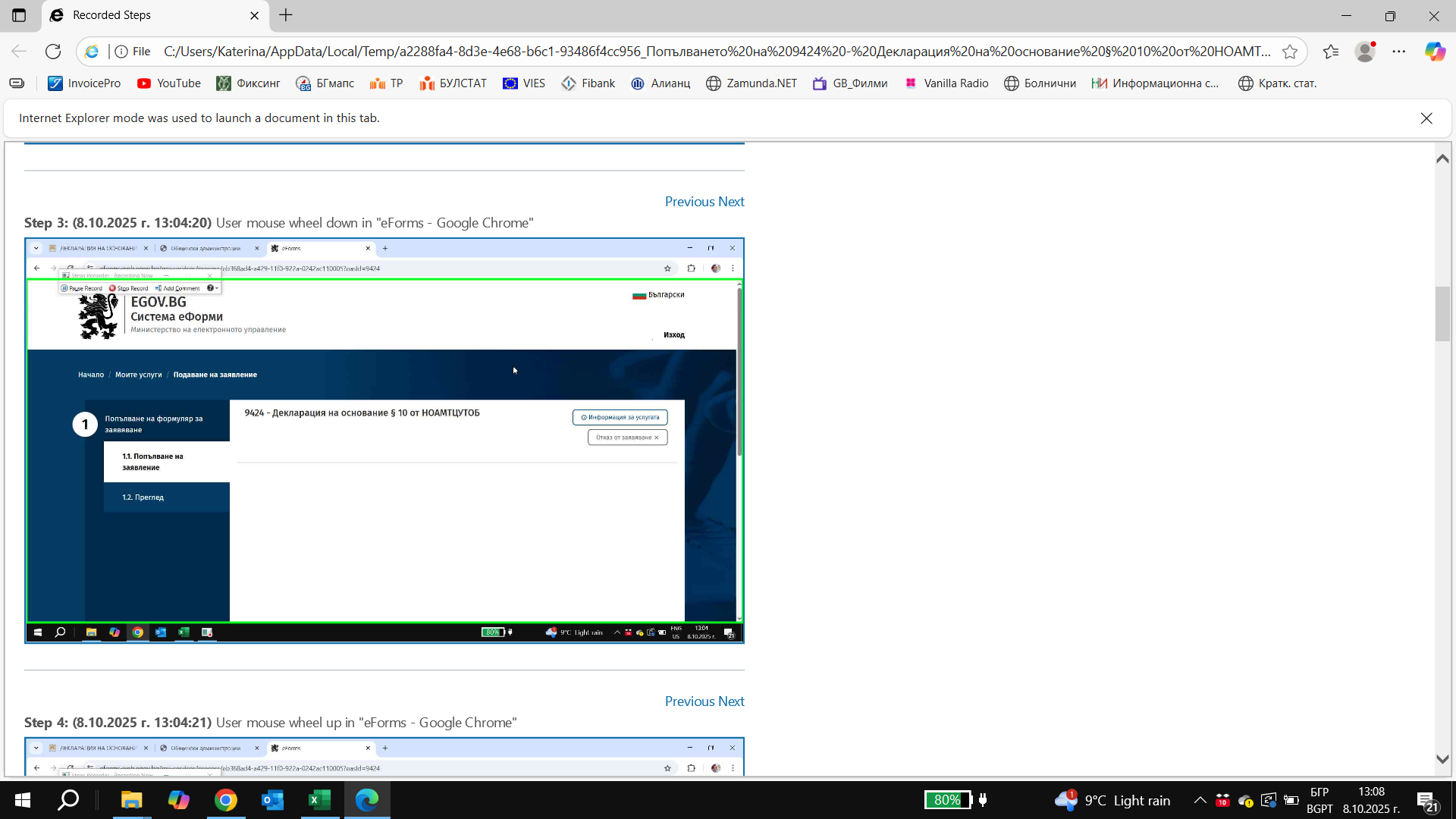Screen dimensions: 1456x819
Task: Click the page vertical scrollbar thumb
Action: tap(1442, 314)
